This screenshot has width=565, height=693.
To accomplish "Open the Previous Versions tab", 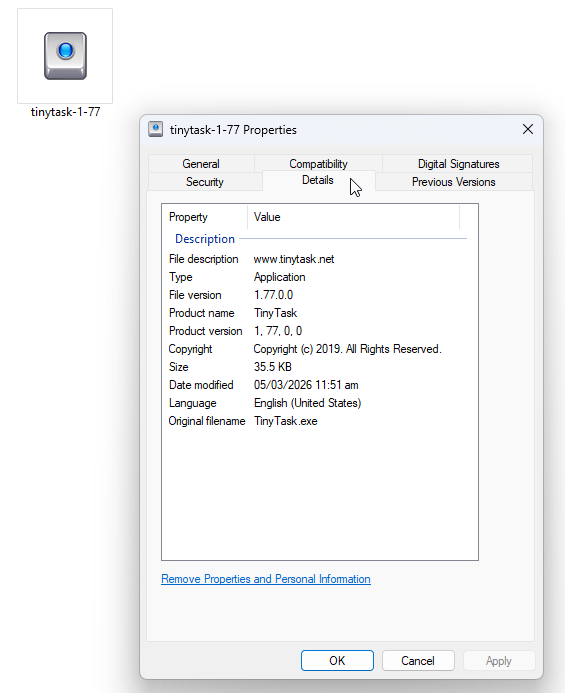I will click(454, 182).
